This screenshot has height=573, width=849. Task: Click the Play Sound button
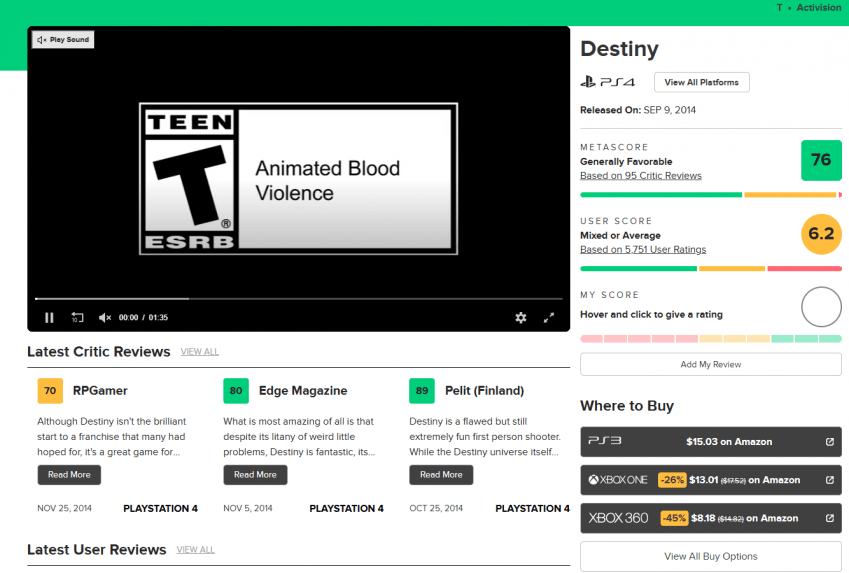[63, 40]
